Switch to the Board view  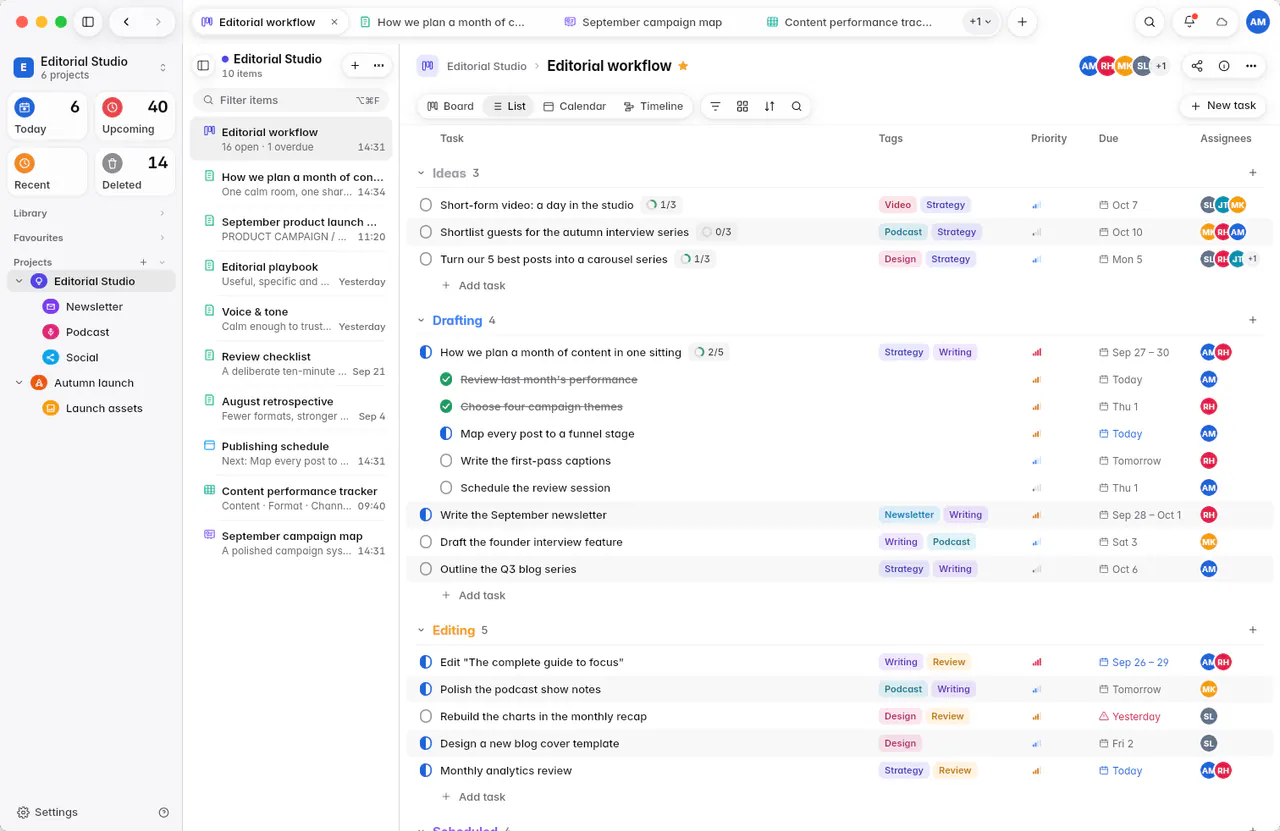[450, 106]
